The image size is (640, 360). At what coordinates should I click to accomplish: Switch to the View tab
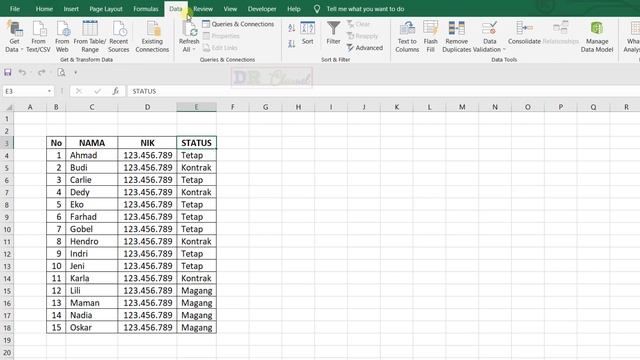tap(230, 9)
